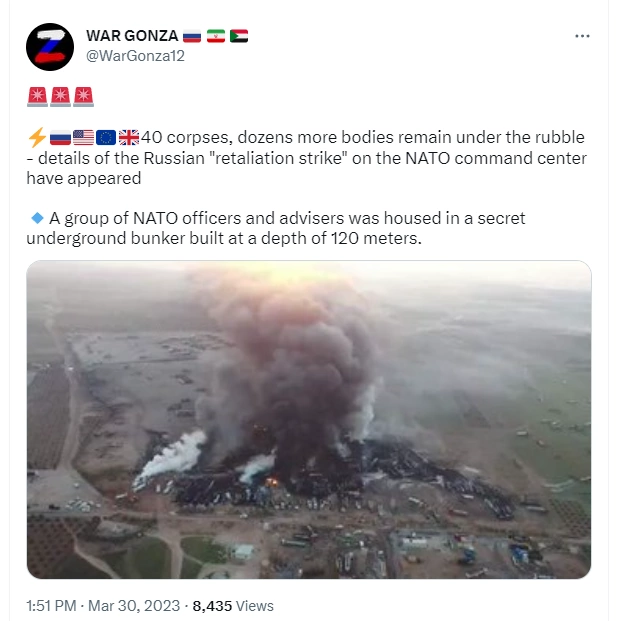The height and width of the screenshot is (621, 628).
Task: Open WAR GONZA profile avatar
Action: click(x=50, y=47)
